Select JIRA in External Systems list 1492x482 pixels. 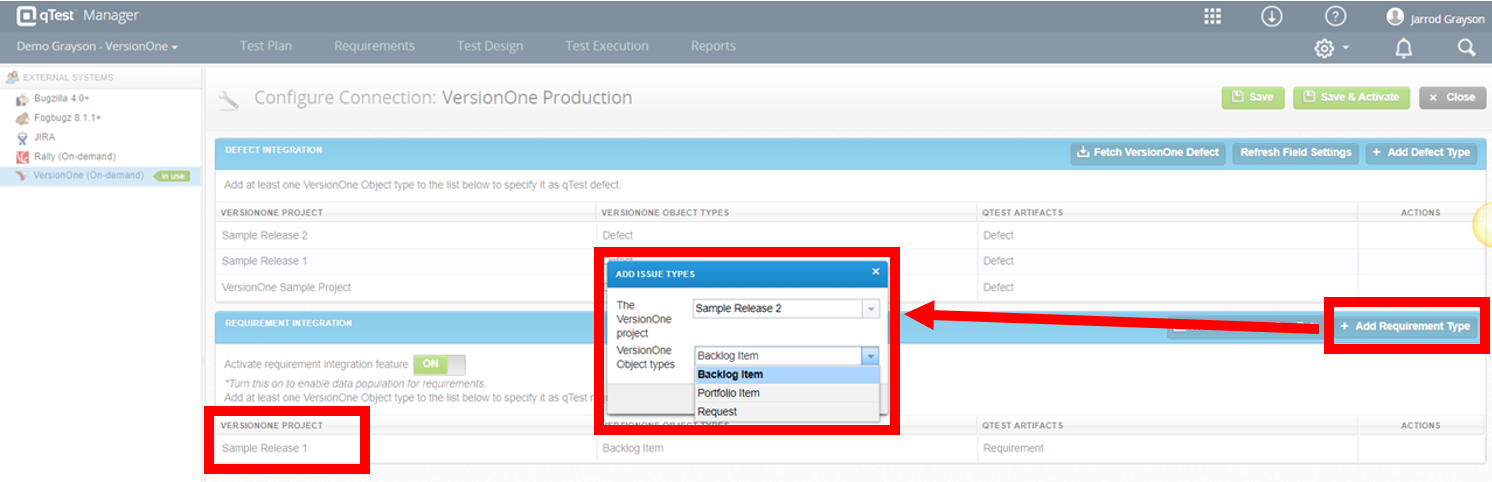pyautogui.click(x=43, y=137)
